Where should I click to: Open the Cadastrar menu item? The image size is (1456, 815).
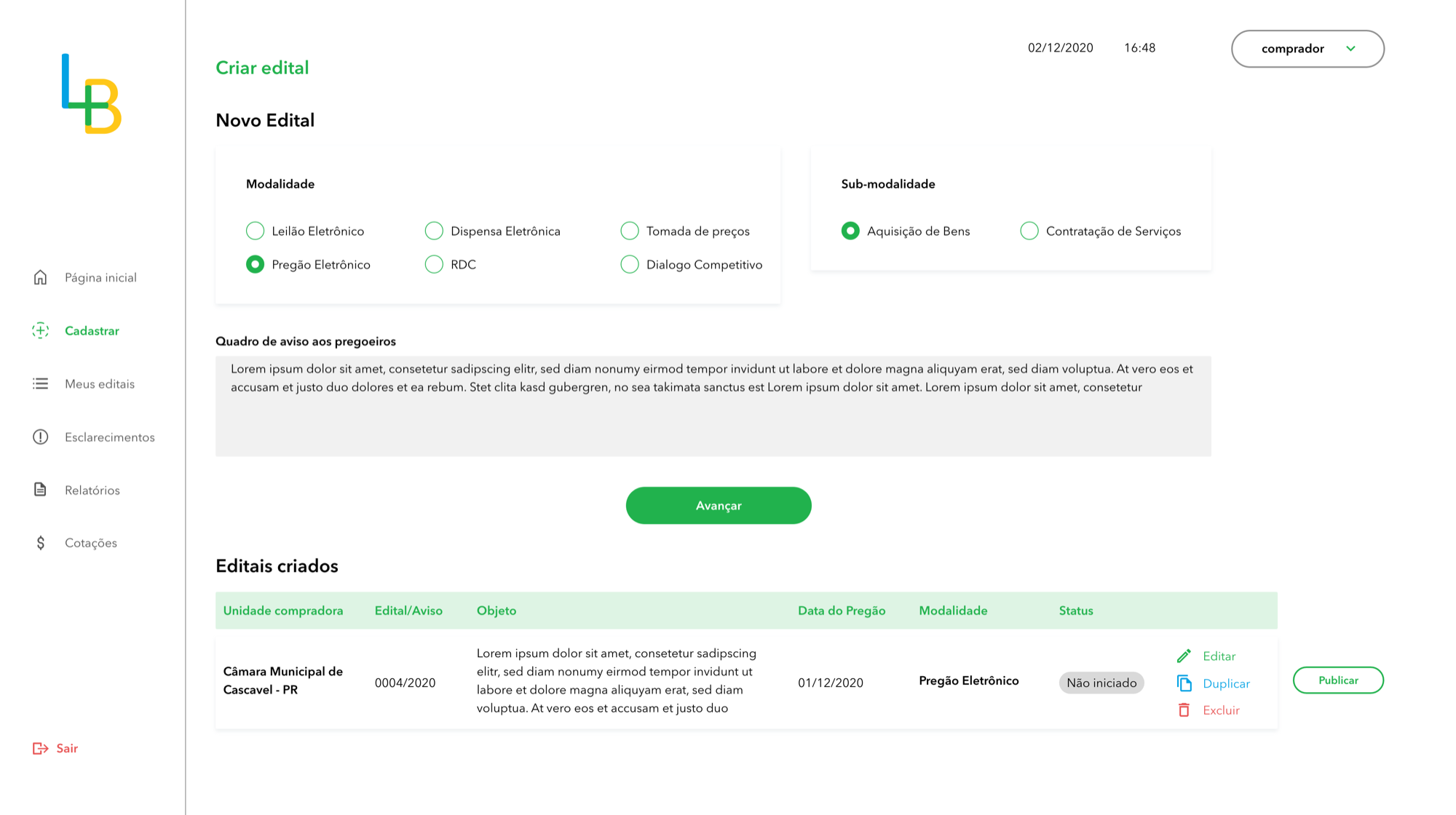(92, 330)
